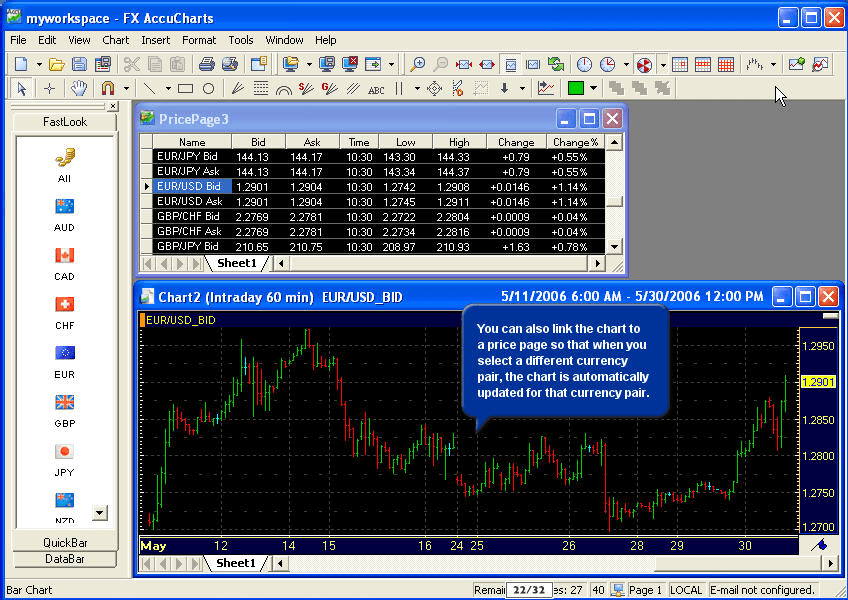Select the EUR/USD Bid row name cell
The image size is (848, 600).
click(x=191, y=186)
